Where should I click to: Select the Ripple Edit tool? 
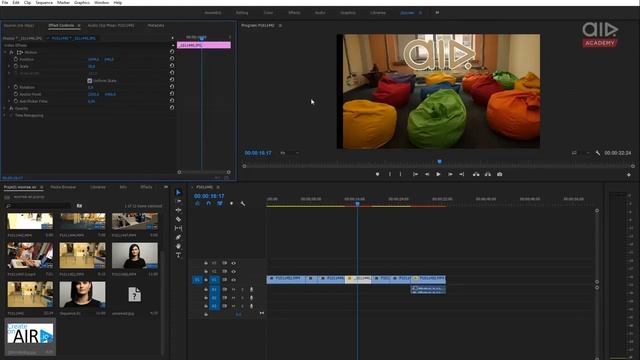tap(178, 210)
